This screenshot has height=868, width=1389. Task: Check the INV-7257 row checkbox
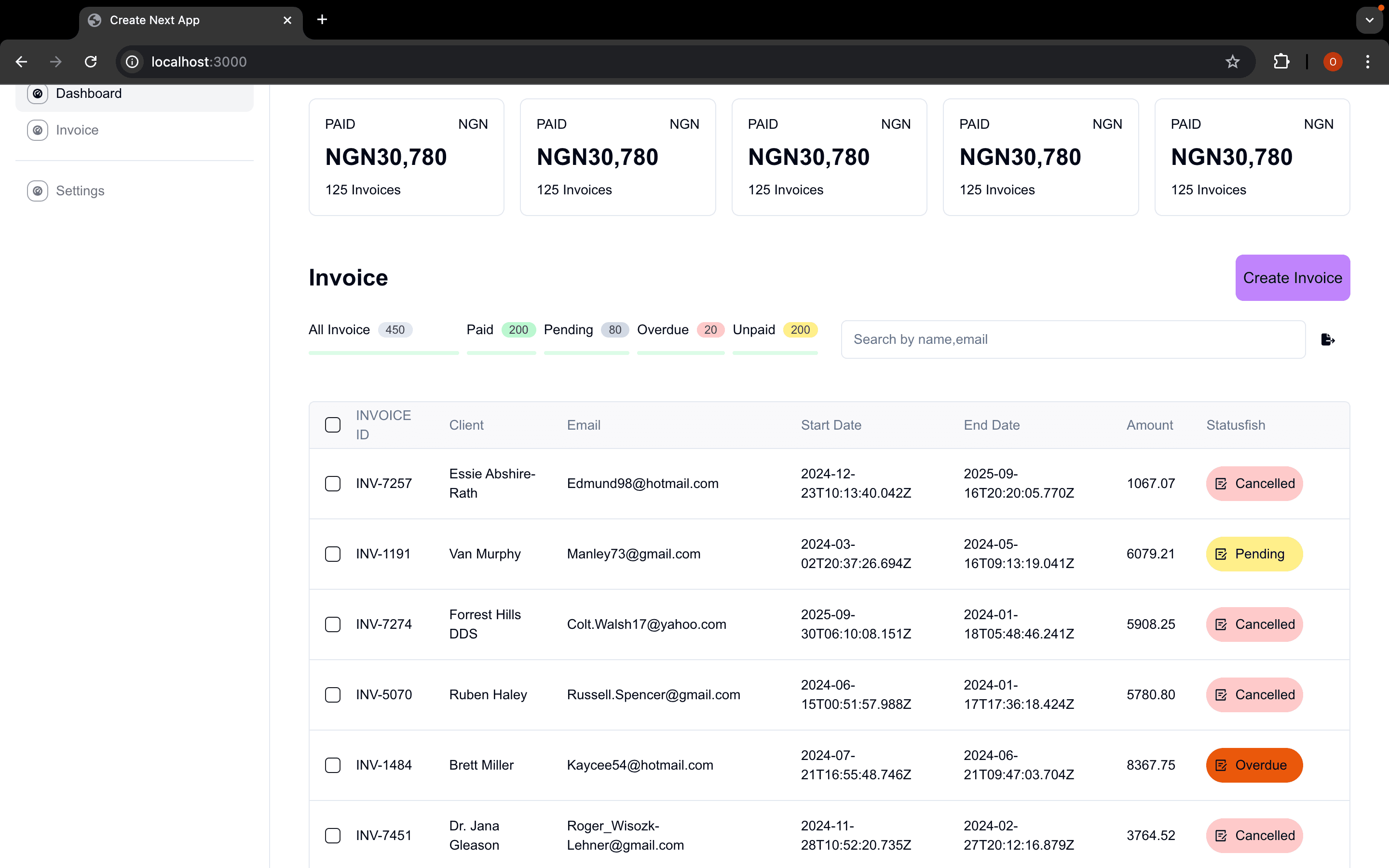click(x=332, y=483)
